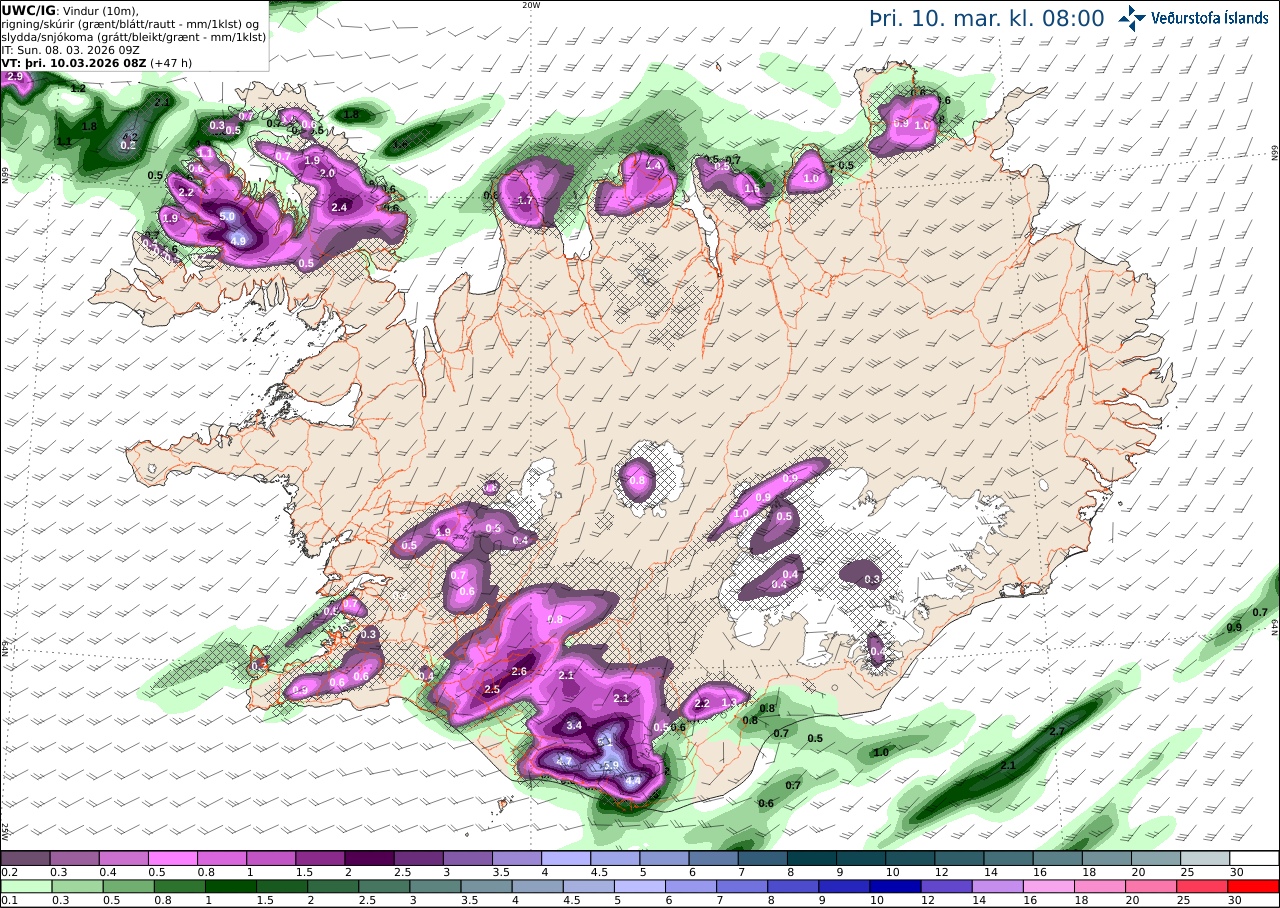1280x908 pixels.
Task: Click the '5.0' snowfall value in Westfjords
Action: click(227, 216)
